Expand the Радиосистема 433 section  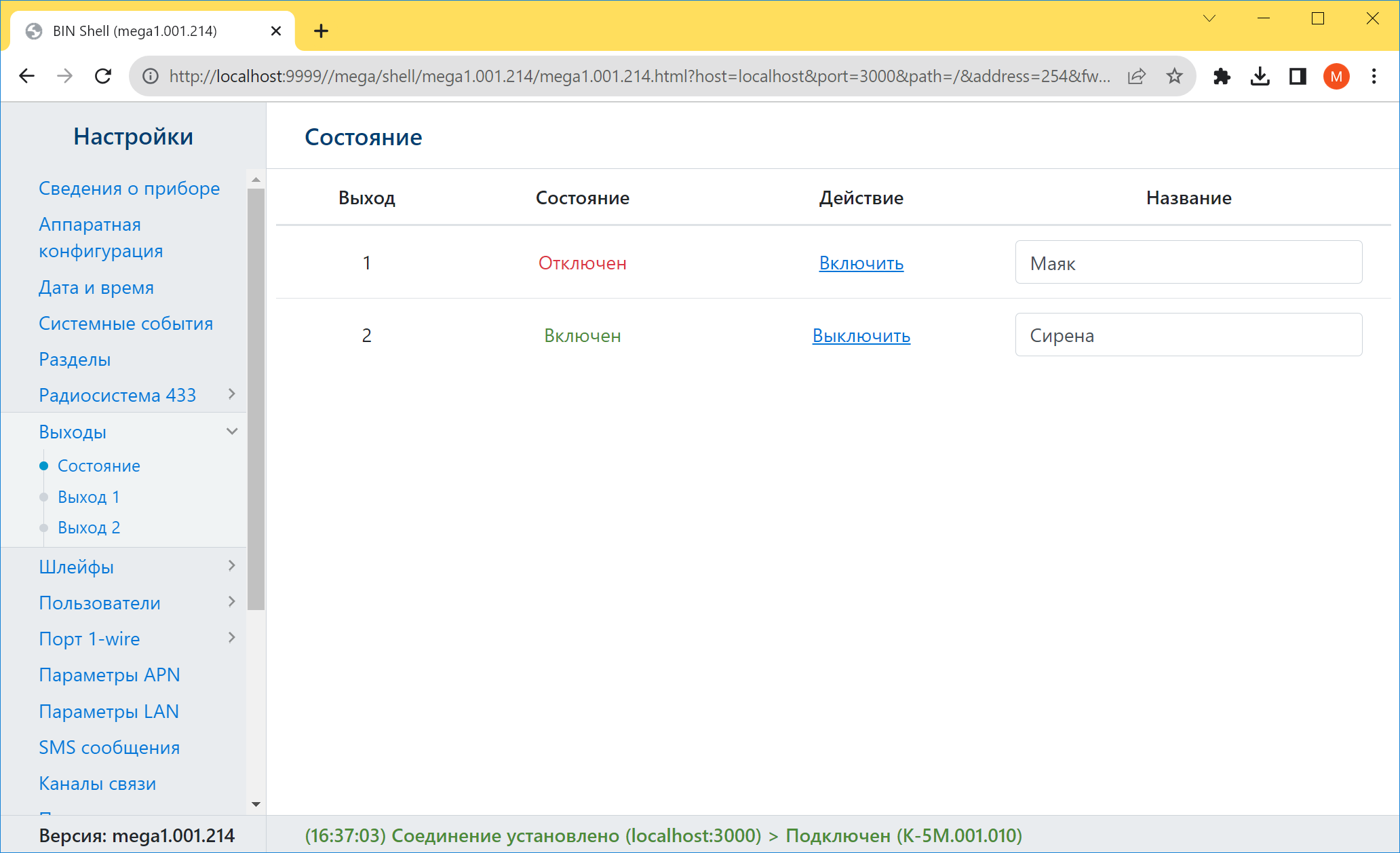[231, 394]
